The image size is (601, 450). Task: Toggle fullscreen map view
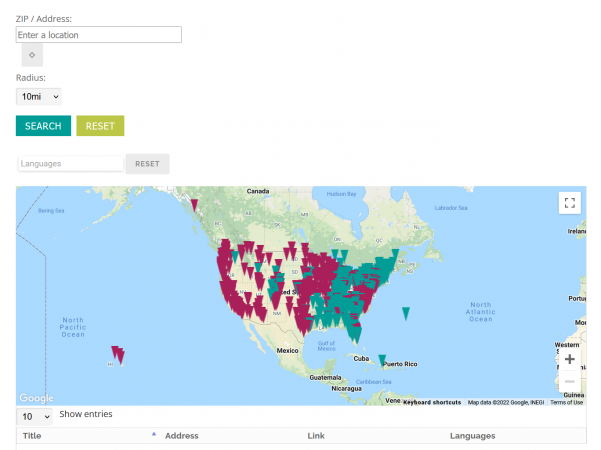point(570,202)
